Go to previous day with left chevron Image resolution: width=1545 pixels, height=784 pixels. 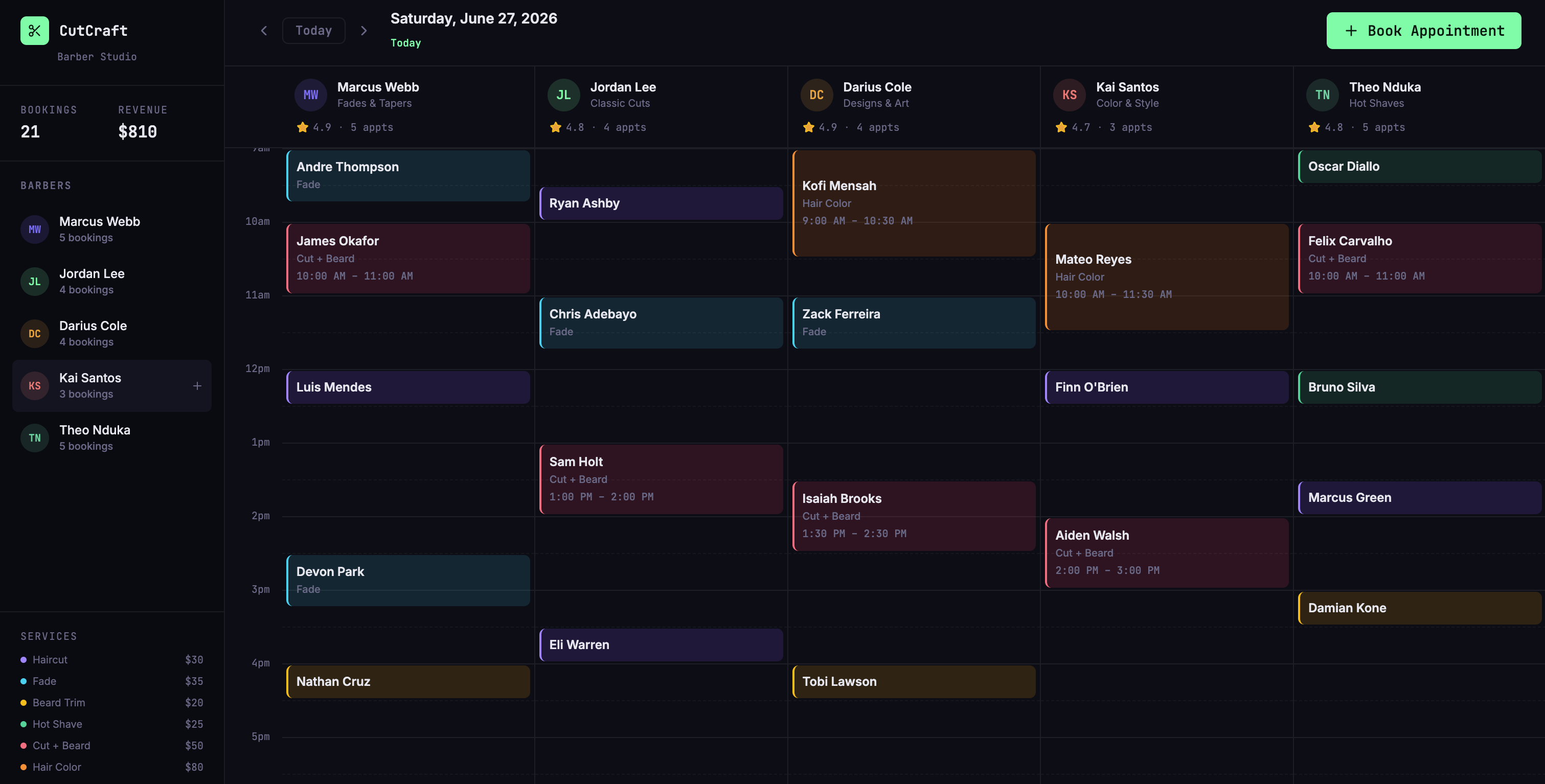coord(264,31)
